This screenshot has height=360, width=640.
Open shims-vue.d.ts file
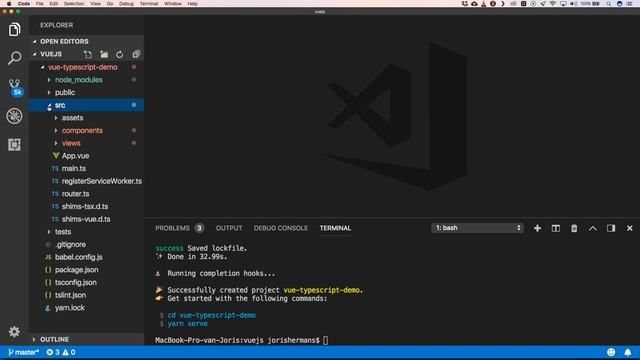86,219
